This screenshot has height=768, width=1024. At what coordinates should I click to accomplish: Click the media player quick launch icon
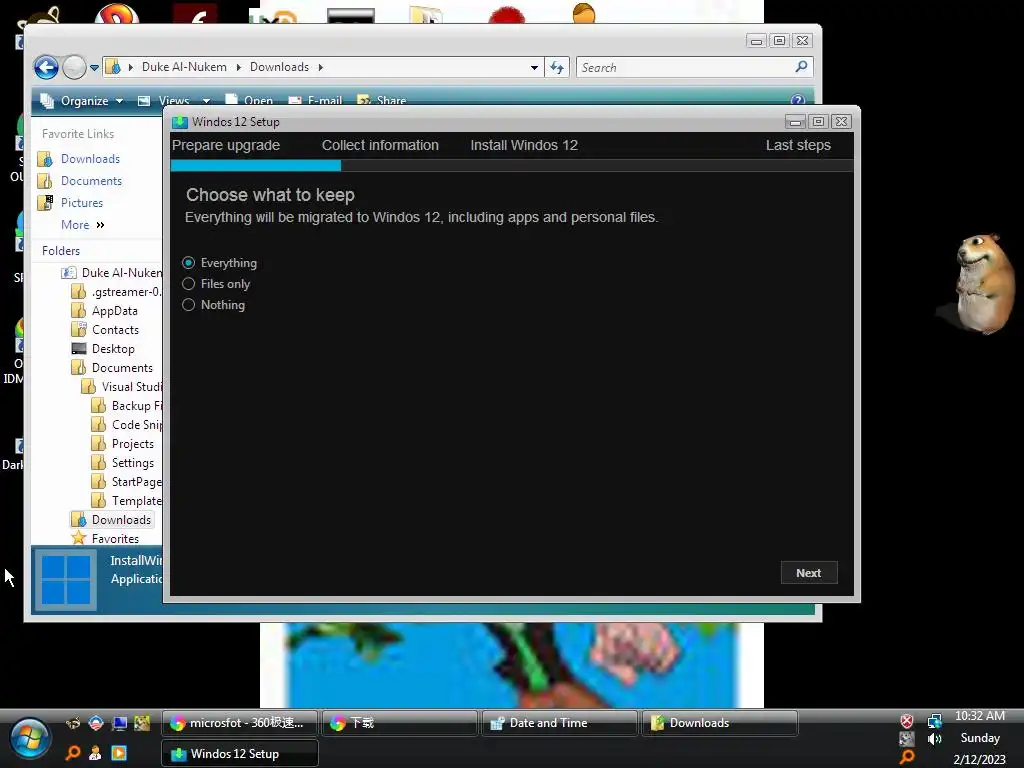pyautogui.click(x=119, y=753)
